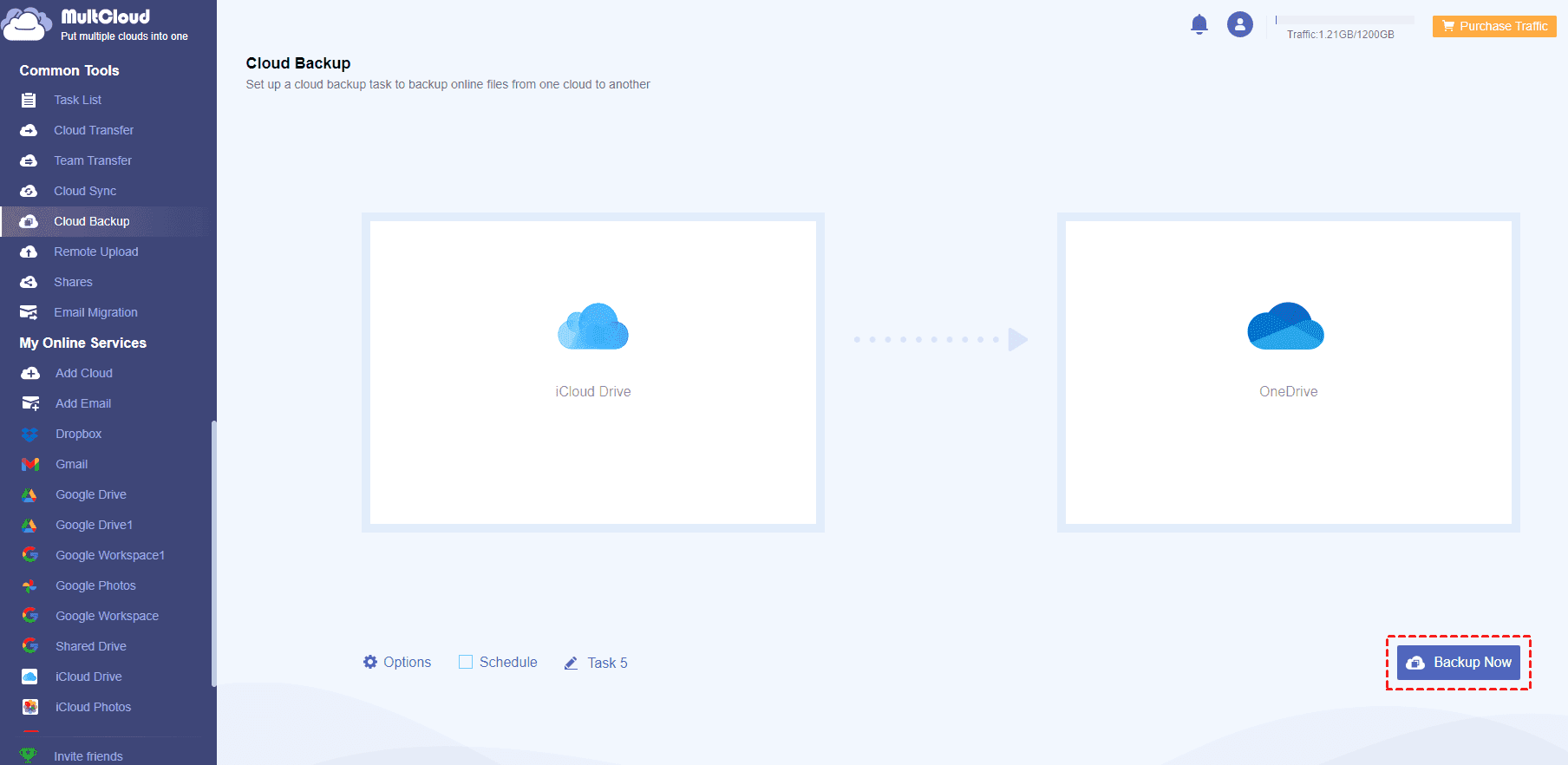Click the Schedule label text
The image size is (1568, 765).
click(x=508, y=662)
